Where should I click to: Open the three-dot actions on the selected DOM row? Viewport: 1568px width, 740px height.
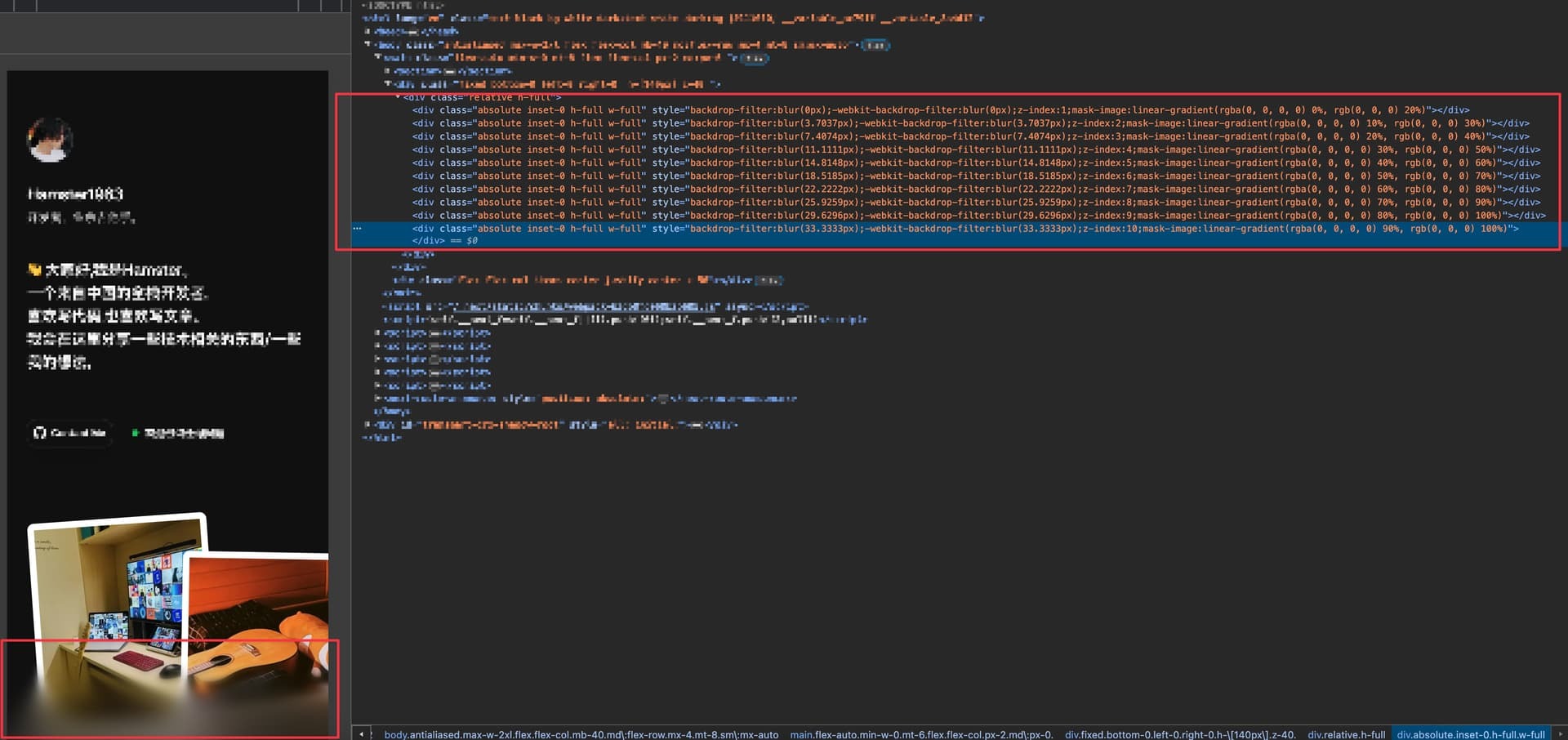tap(357, 229)
